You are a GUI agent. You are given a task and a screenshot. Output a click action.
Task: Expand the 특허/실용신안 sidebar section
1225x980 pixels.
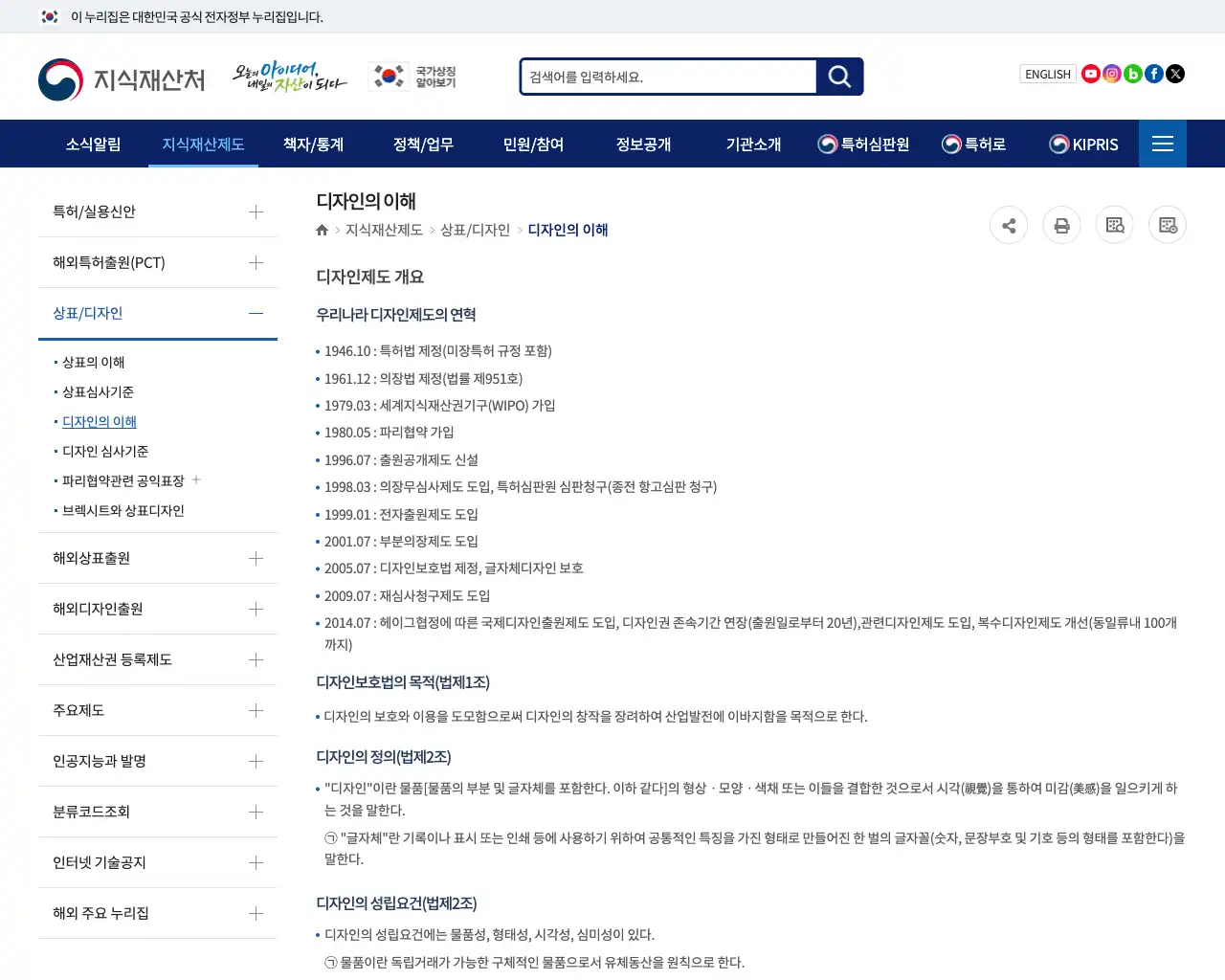256,212
